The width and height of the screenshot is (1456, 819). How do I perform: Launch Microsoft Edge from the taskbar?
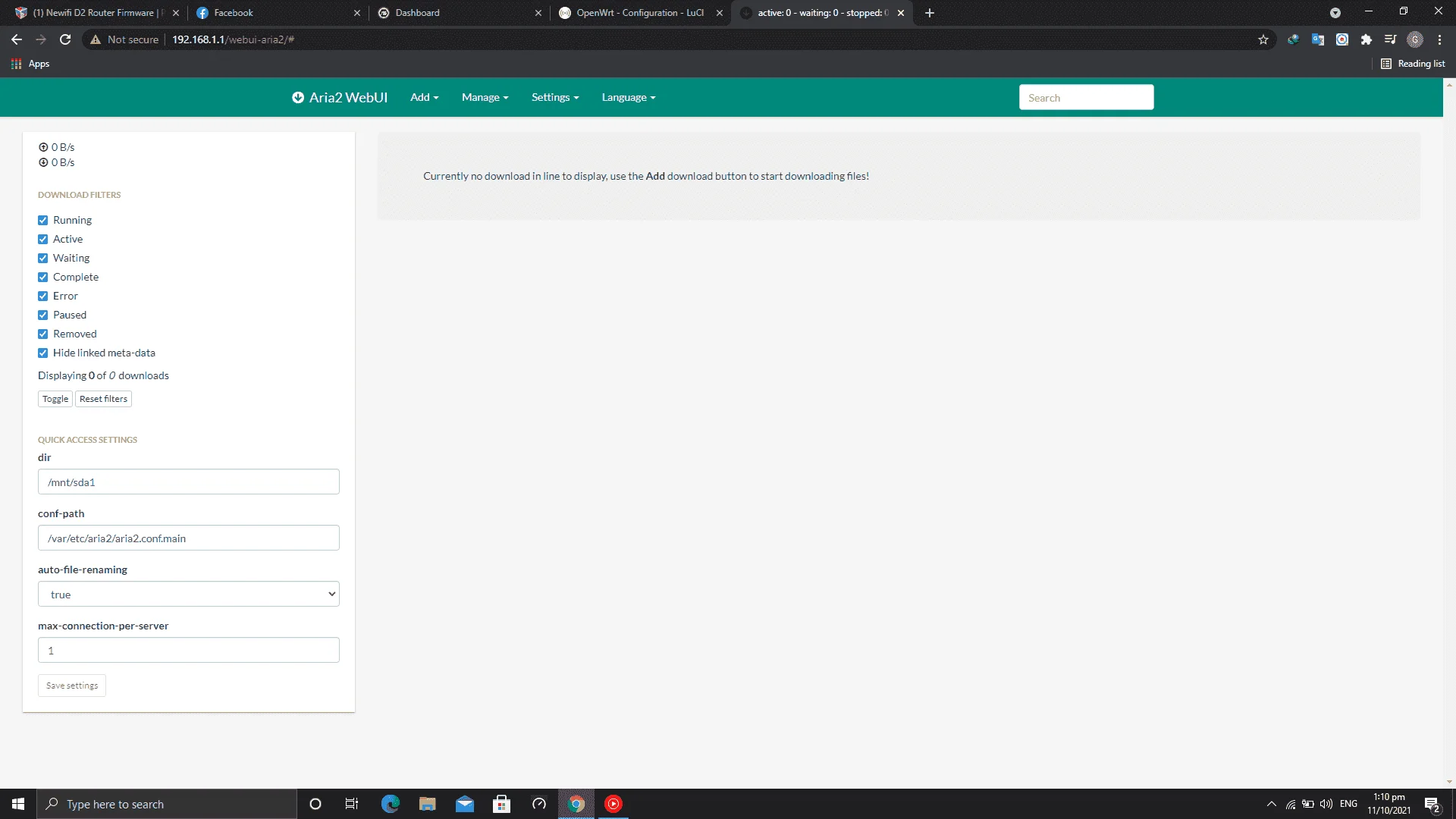click(x=390, y=804)
